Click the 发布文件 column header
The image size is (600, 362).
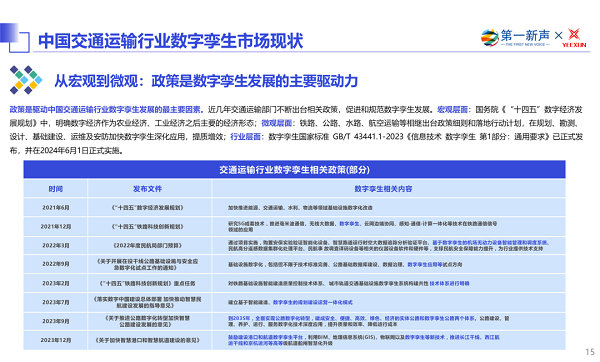tap(147, 189)
